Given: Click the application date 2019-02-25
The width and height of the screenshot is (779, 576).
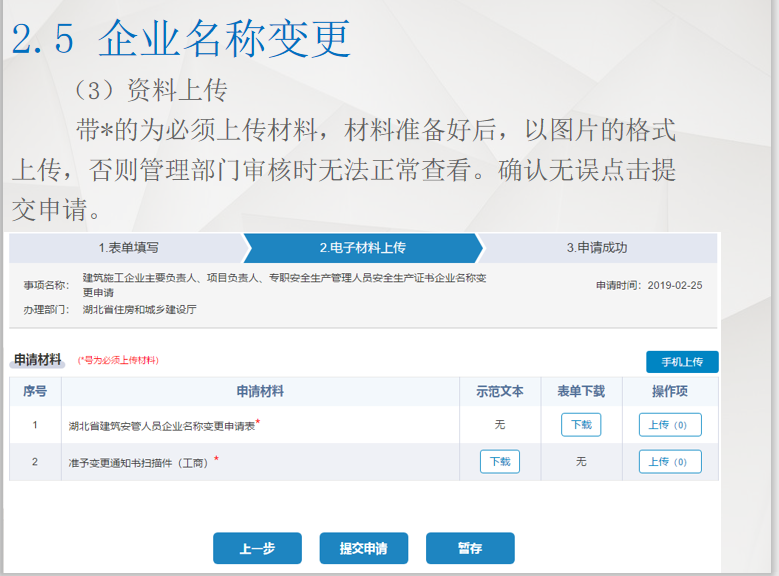Looking at the screenshot, I should (675, 285).
